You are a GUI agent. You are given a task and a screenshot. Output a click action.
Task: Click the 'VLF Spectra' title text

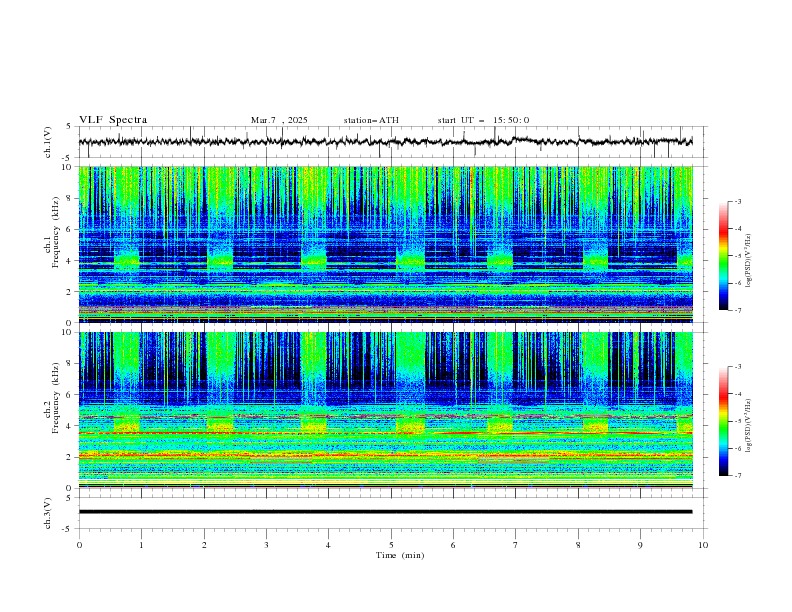tap(113, 120)
